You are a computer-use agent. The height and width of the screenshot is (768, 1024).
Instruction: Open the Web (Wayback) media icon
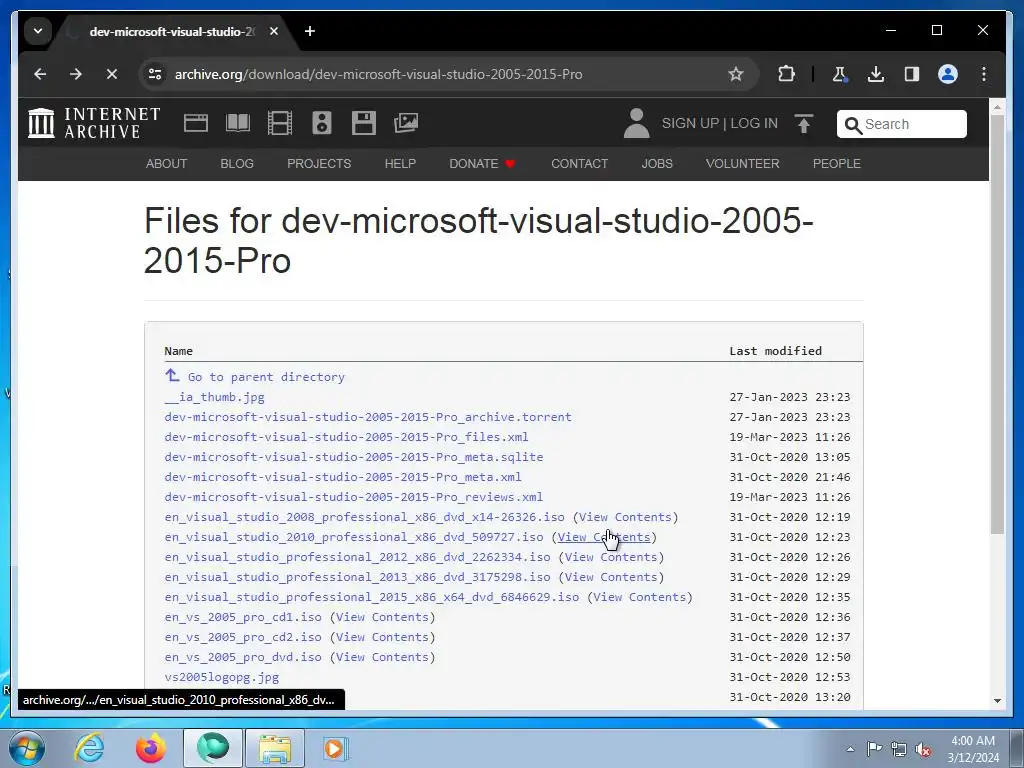195,123
